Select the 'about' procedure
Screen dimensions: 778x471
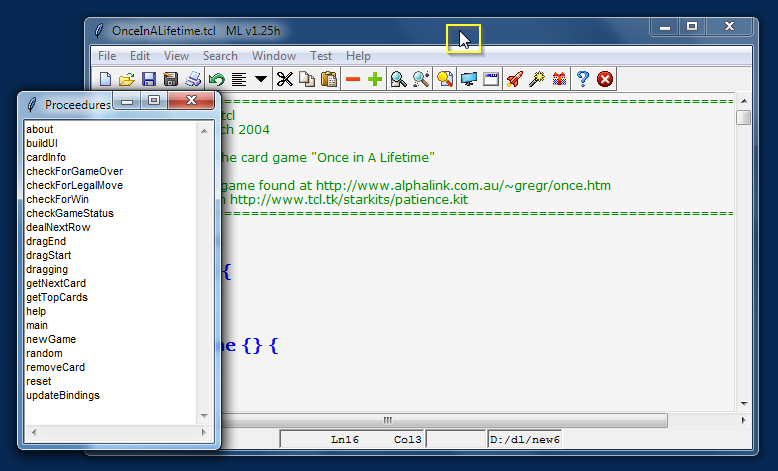point(40,130)
